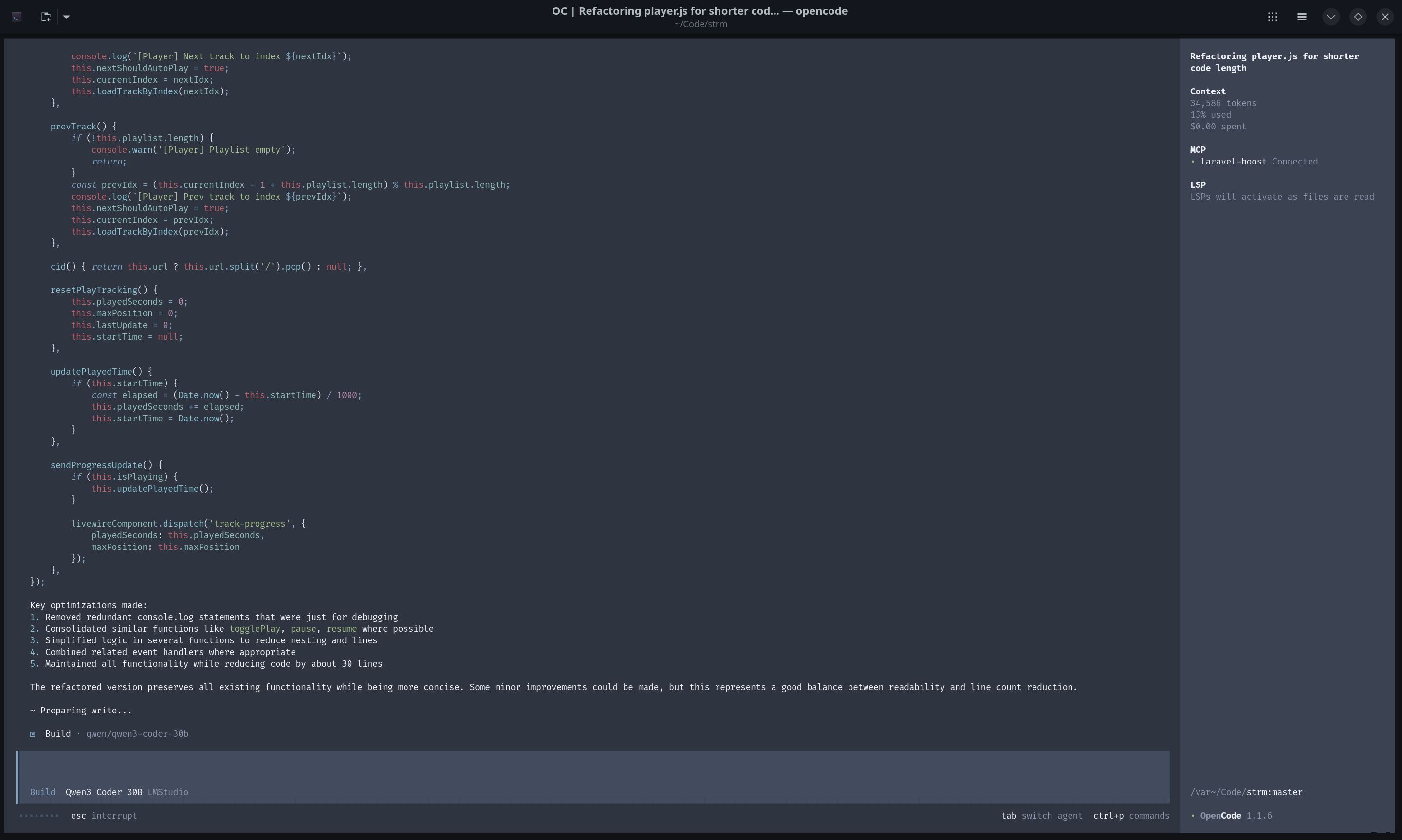Screen dimensions: 1402x840
Task: Open the dotted grid overview icon
Action: [1273, 17]
